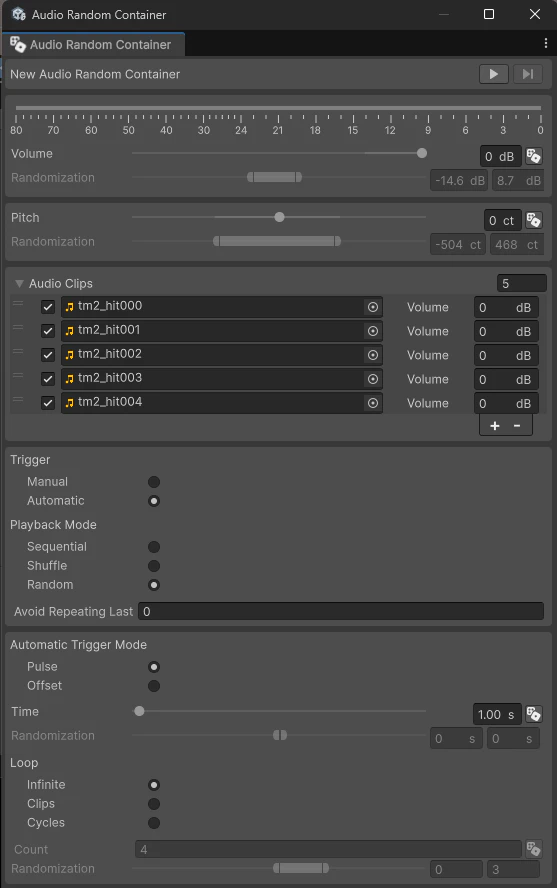The width and height of the screenshot is (557, 888).
Task: Choose Random playback mode
Action: coord(154,585)
